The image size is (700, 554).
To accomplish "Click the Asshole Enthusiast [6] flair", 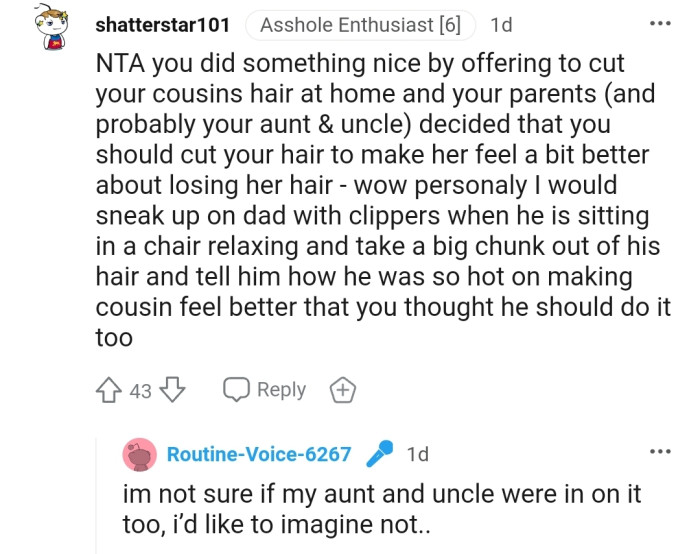I will [x=360, y=25].
